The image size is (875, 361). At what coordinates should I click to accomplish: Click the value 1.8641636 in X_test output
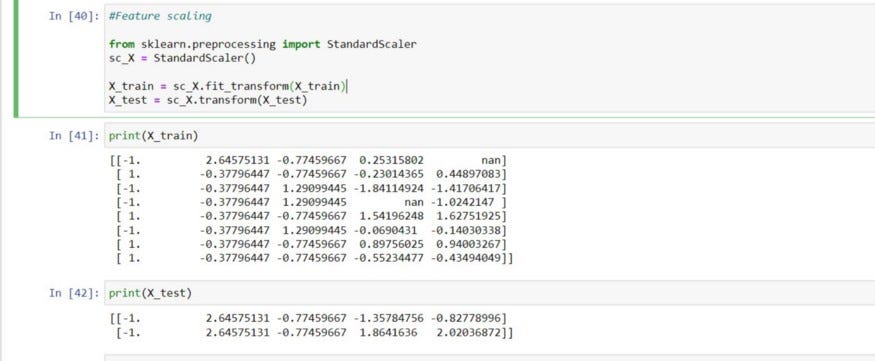click(388, 333)
